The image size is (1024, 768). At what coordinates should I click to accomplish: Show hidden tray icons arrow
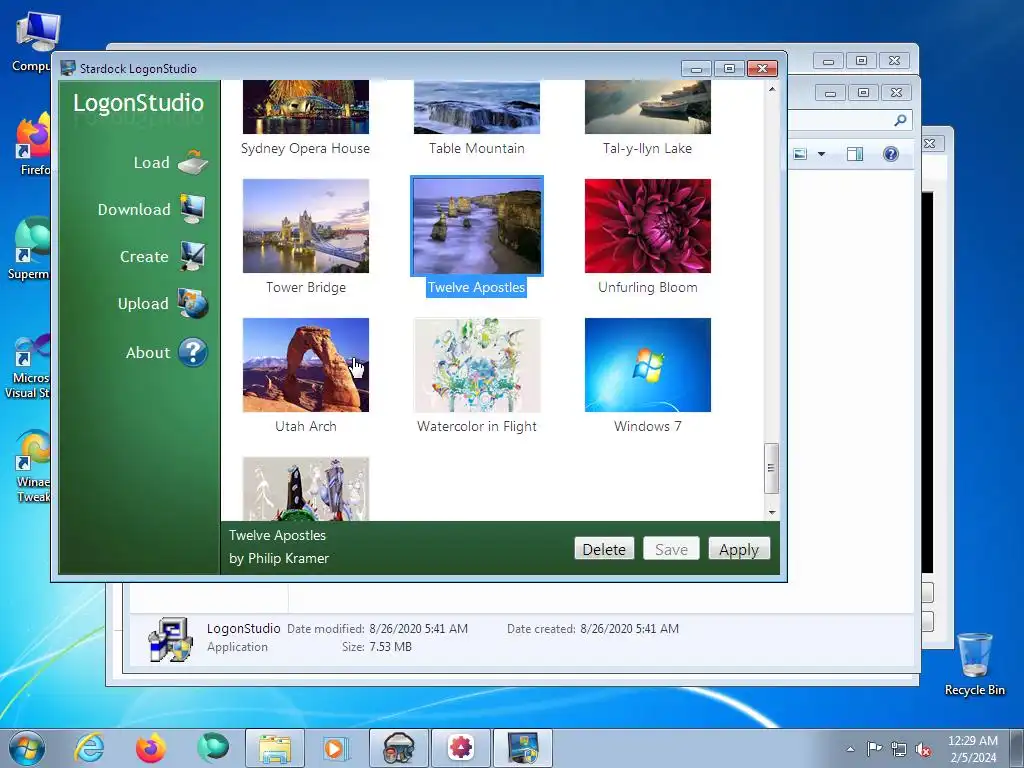click(x=850, y=749)
